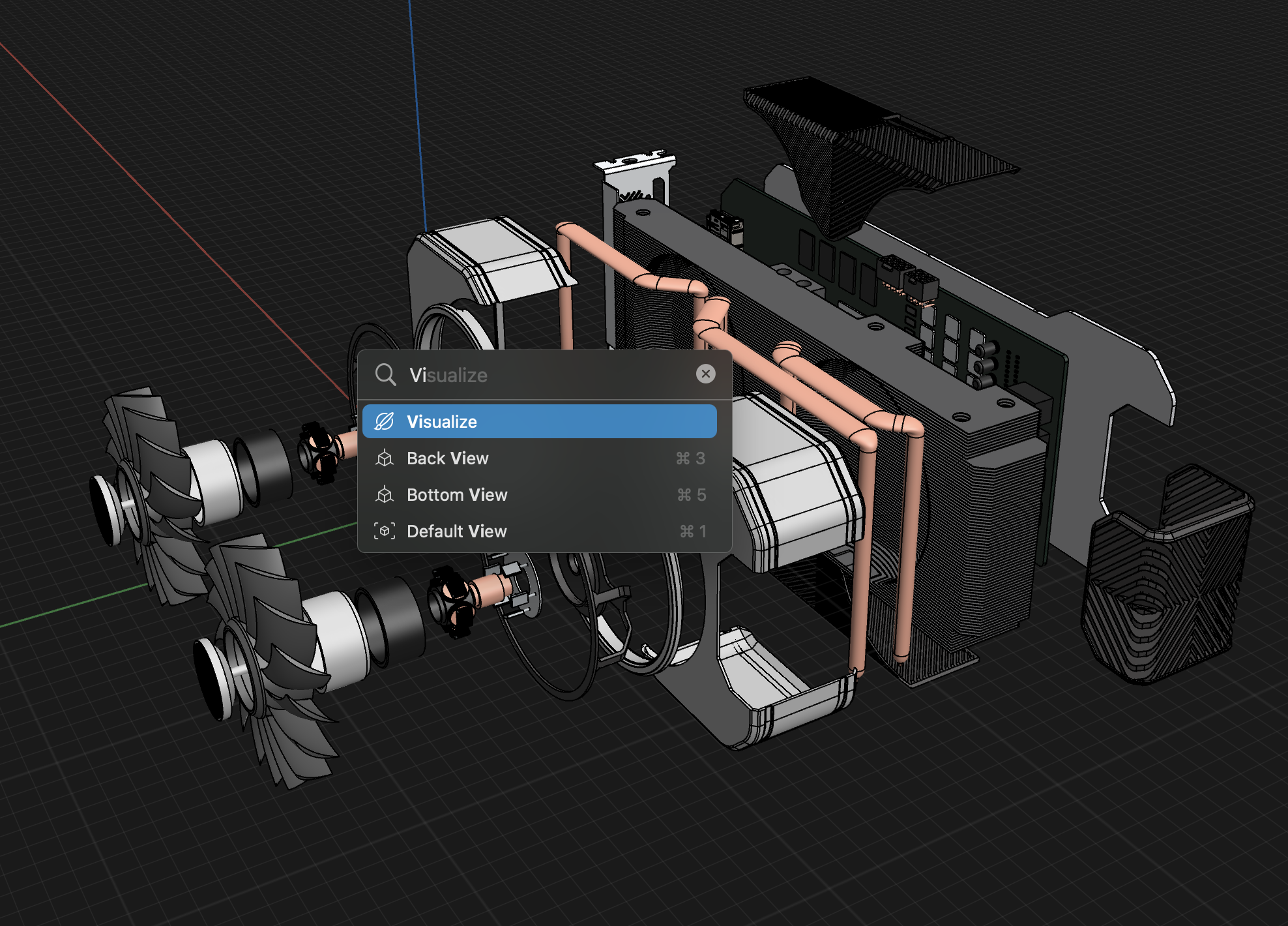Screen dimensions: 1288x926
Task: Click the Default View frame icon
Action: [385, 531]
